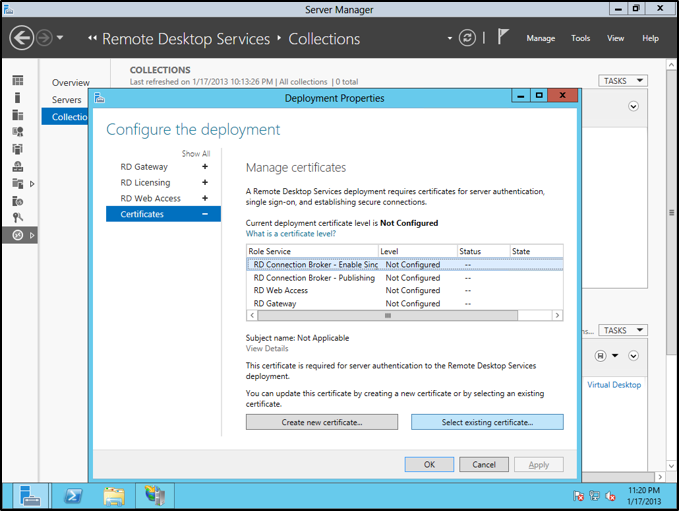Select the Remote Desktop Services sidebar icon
Image resolution: width=679 pixels, height=511 pixels.
coord(18,235)
